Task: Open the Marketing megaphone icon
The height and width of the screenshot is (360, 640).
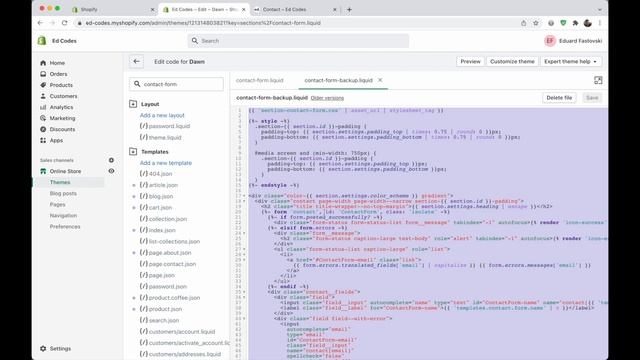Action: (43, 118)
